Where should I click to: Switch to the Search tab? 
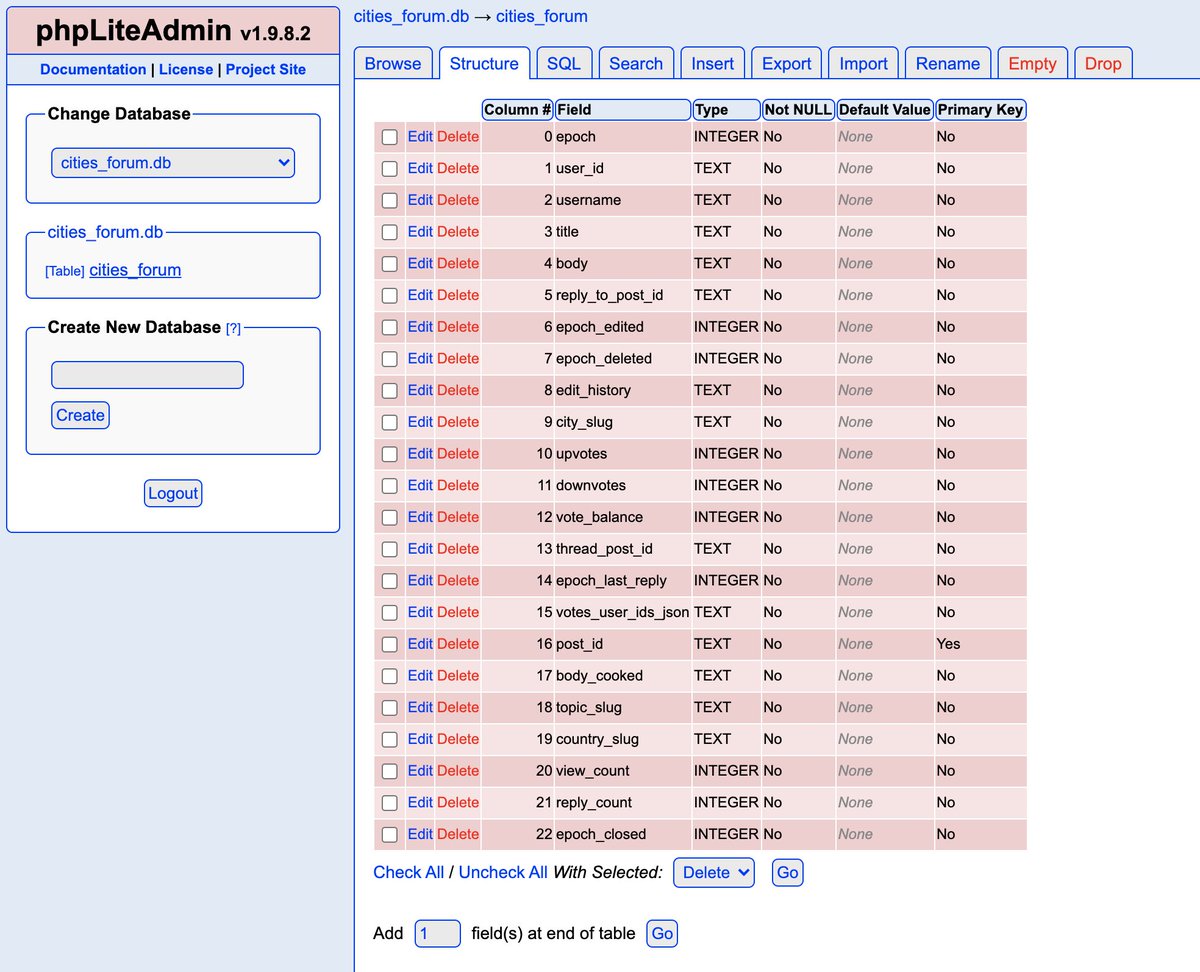tap(636, 63)
